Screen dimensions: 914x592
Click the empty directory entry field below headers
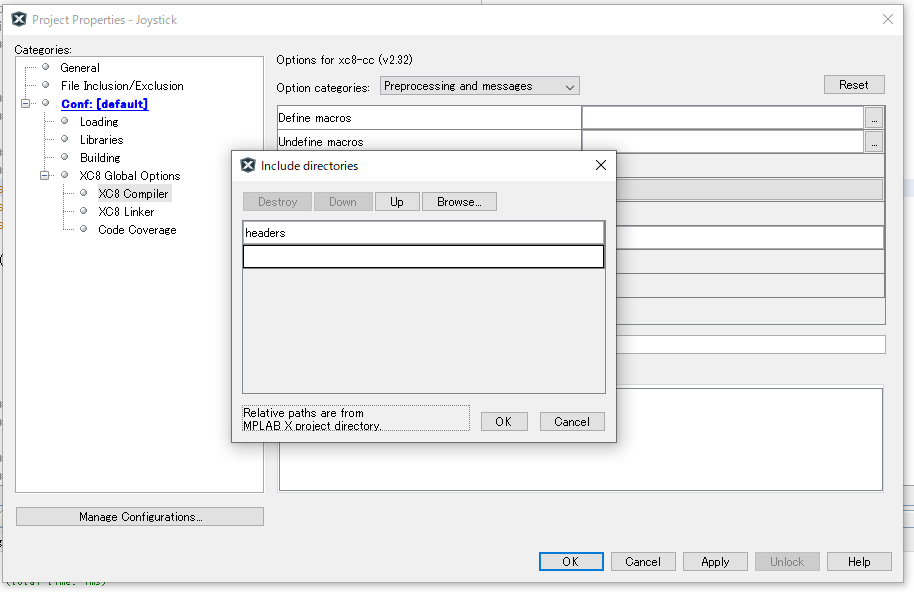[x=423, y=256]
